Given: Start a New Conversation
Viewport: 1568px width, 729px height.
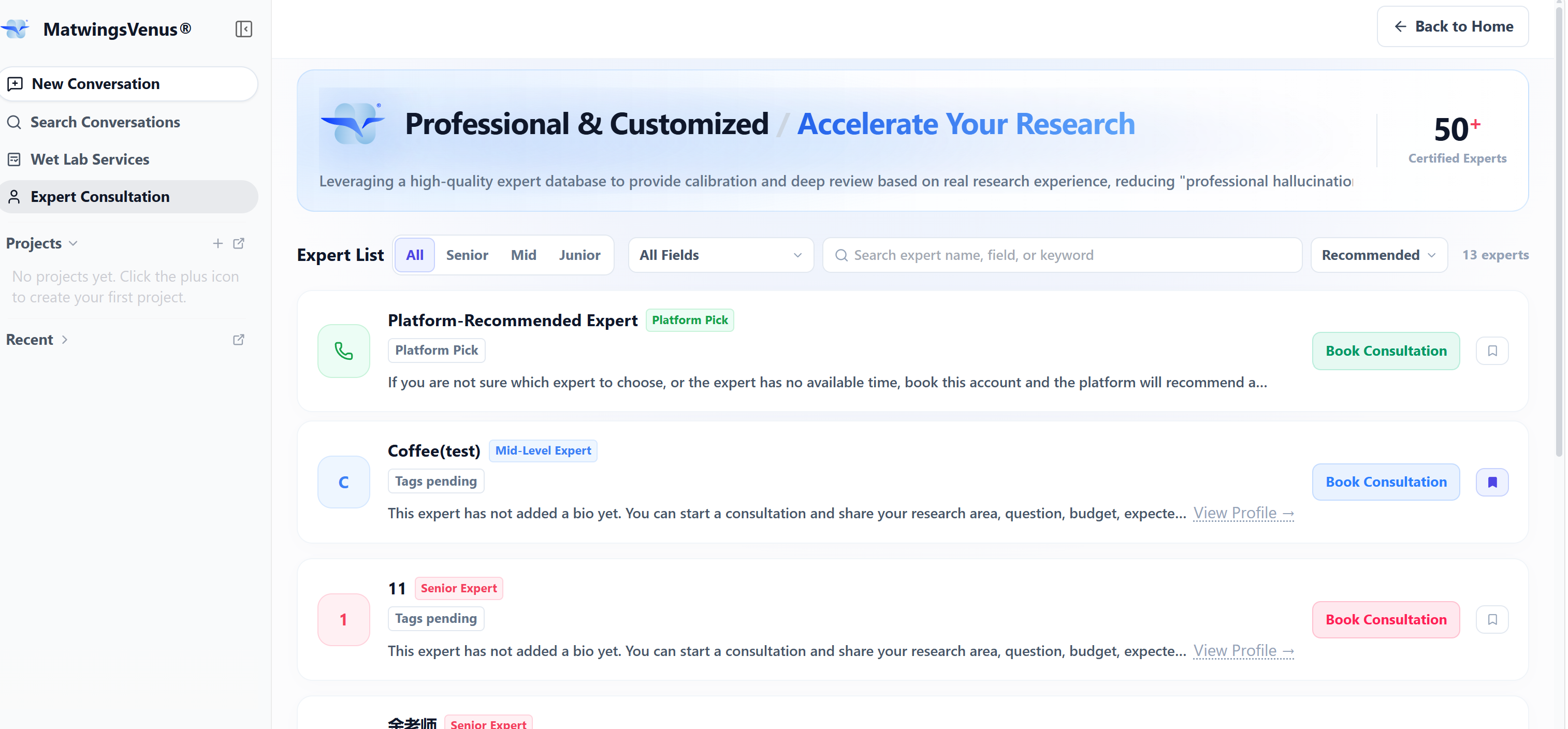Looking at the screenshot, I should 128,84.
